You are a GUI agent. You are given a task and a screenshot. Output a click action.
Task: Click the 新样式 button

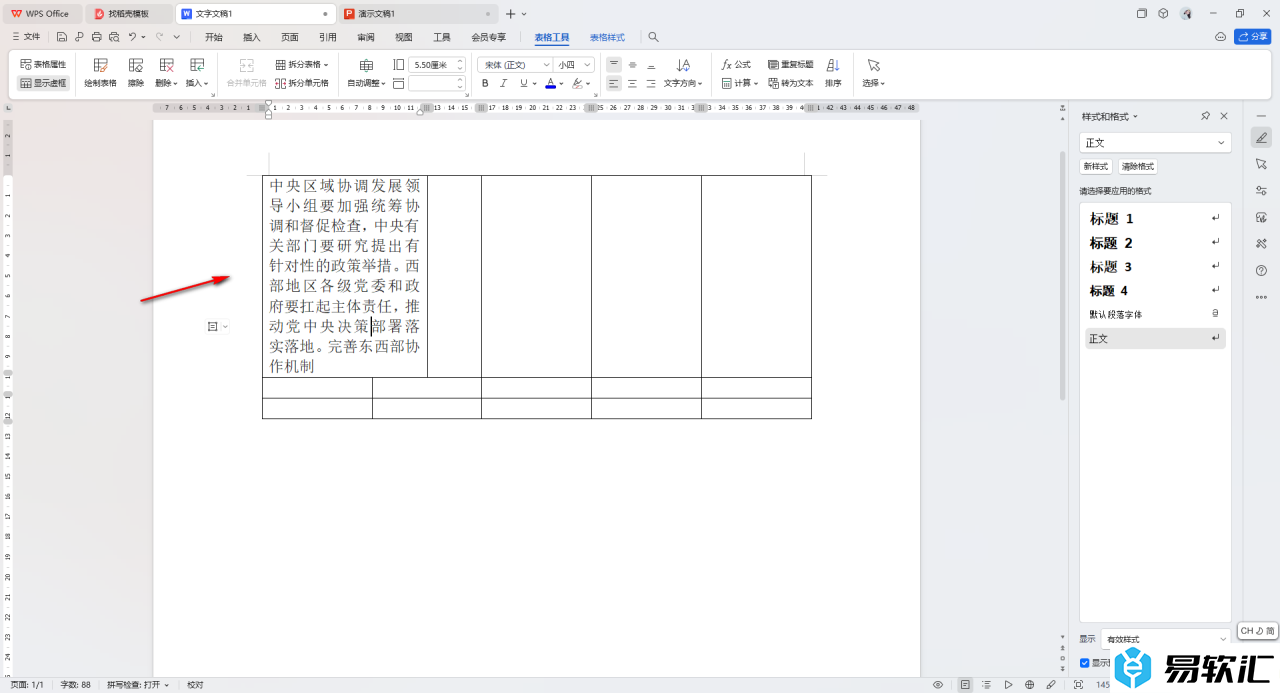coord(1096,167)
